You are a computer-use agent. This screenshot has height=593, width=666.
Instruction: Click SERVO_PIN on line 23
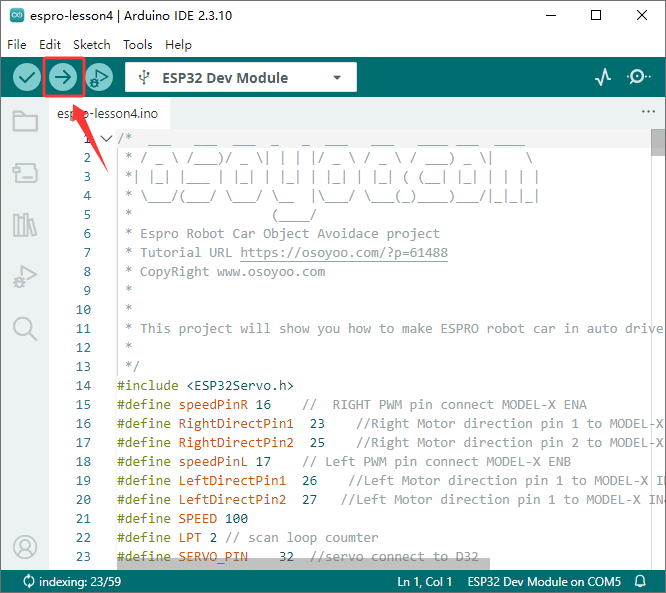(x=213, y=556)
